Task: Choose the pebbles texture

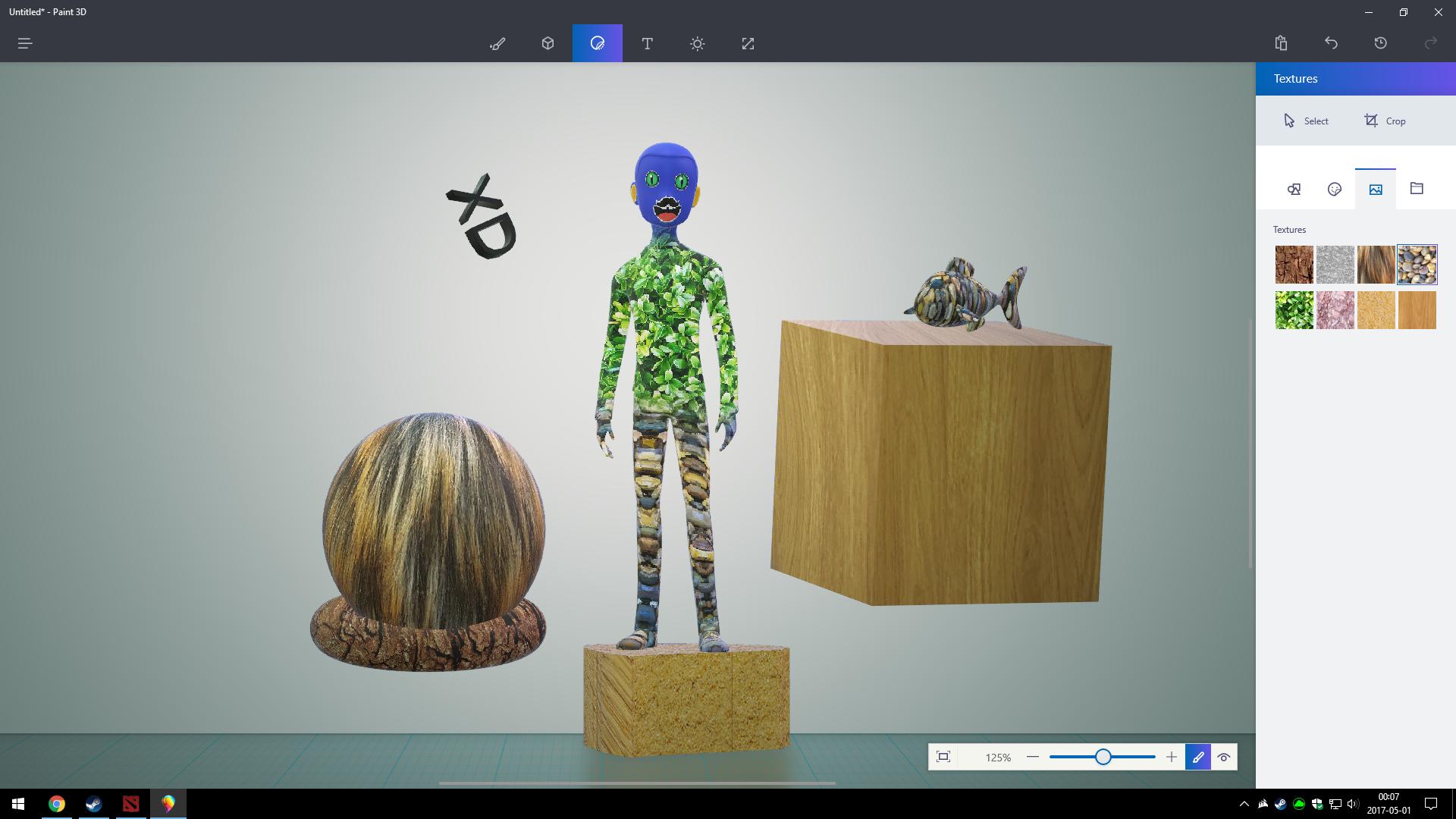Action: (1417, 265)
